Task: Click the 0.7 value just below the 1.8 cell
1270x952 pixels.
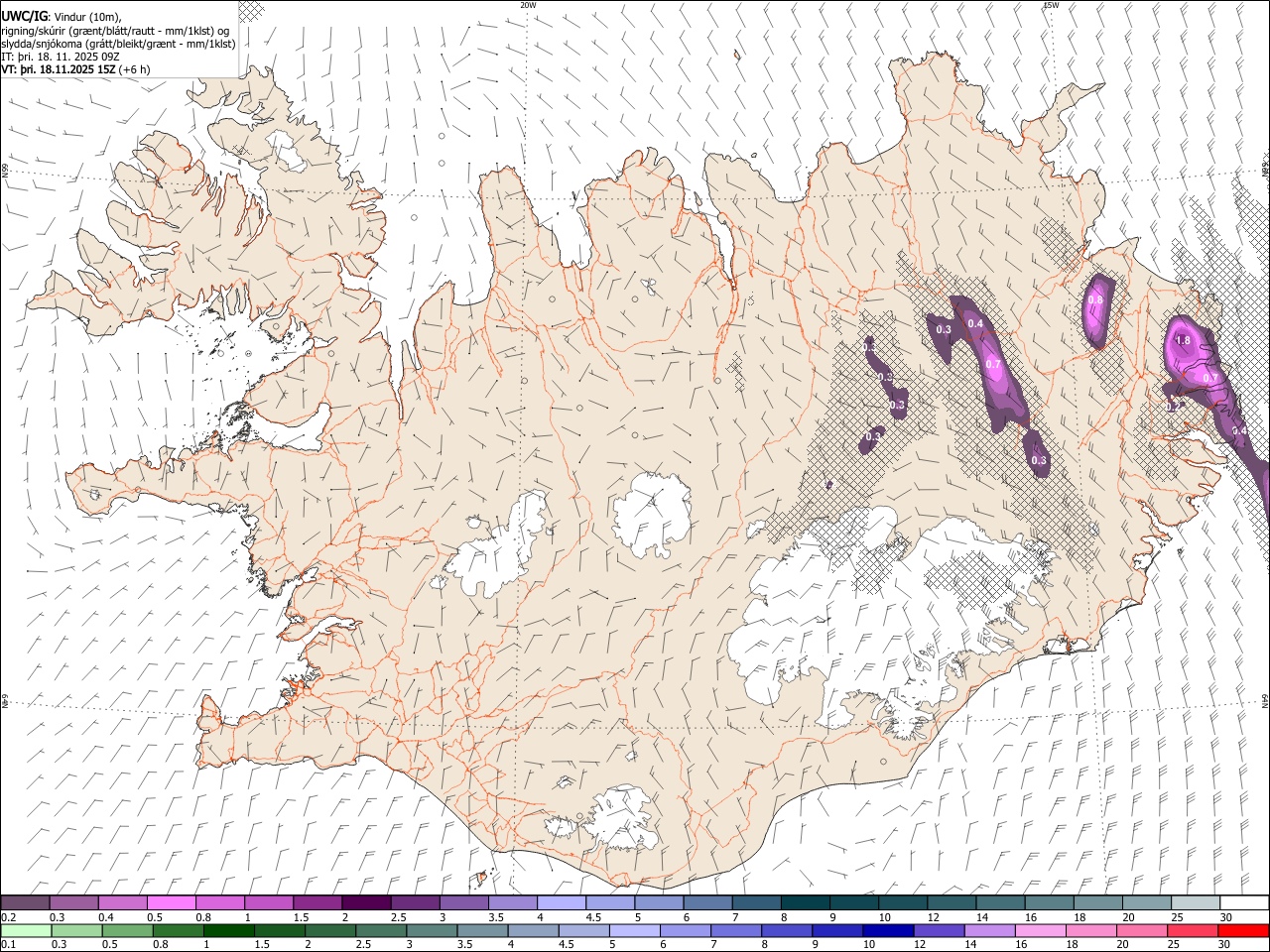Action: coord(1210,378)
